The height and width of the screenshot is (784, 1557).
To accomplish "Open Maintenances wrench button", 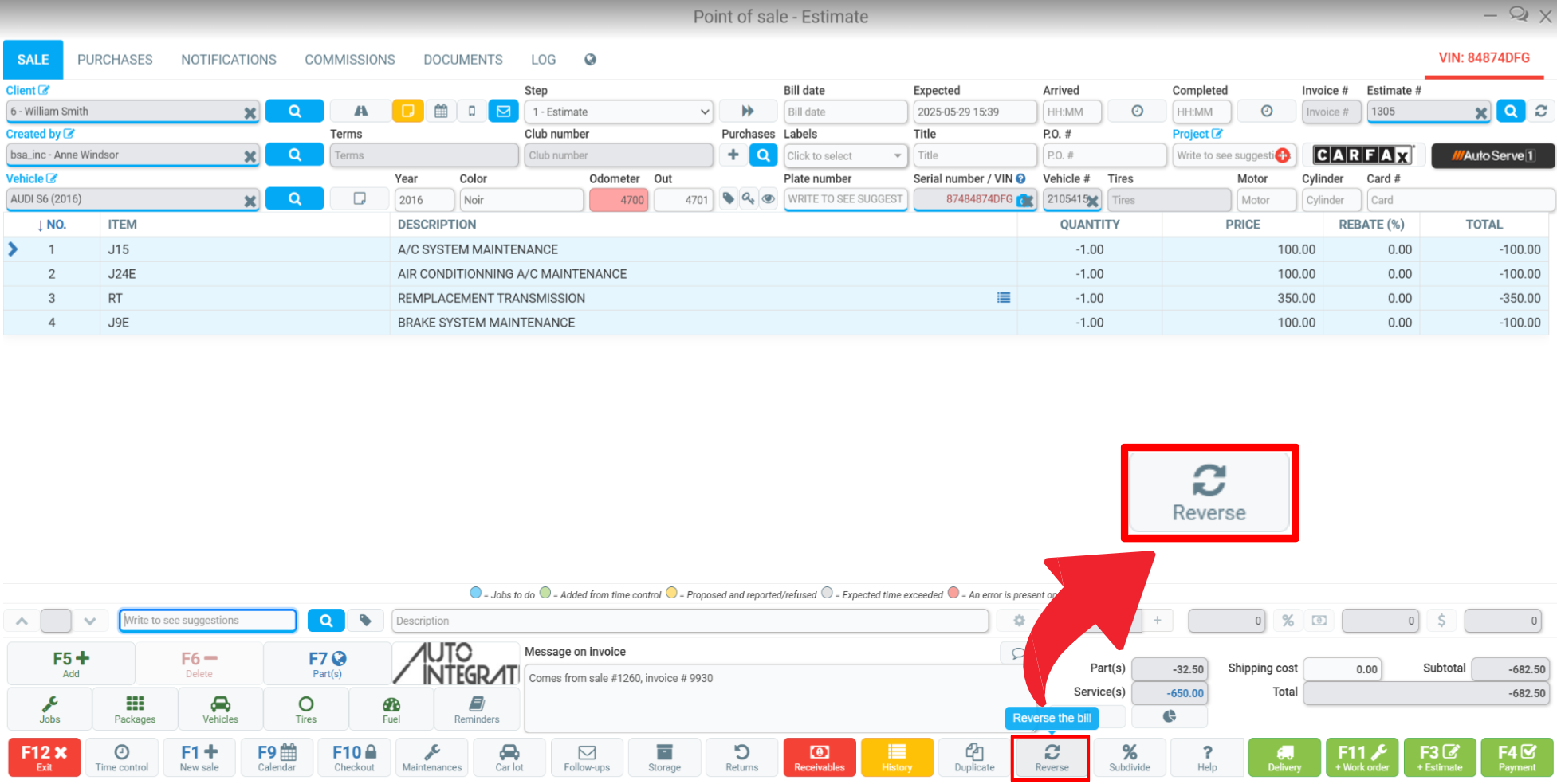I will pyautogui.click(x=431, y=758).
